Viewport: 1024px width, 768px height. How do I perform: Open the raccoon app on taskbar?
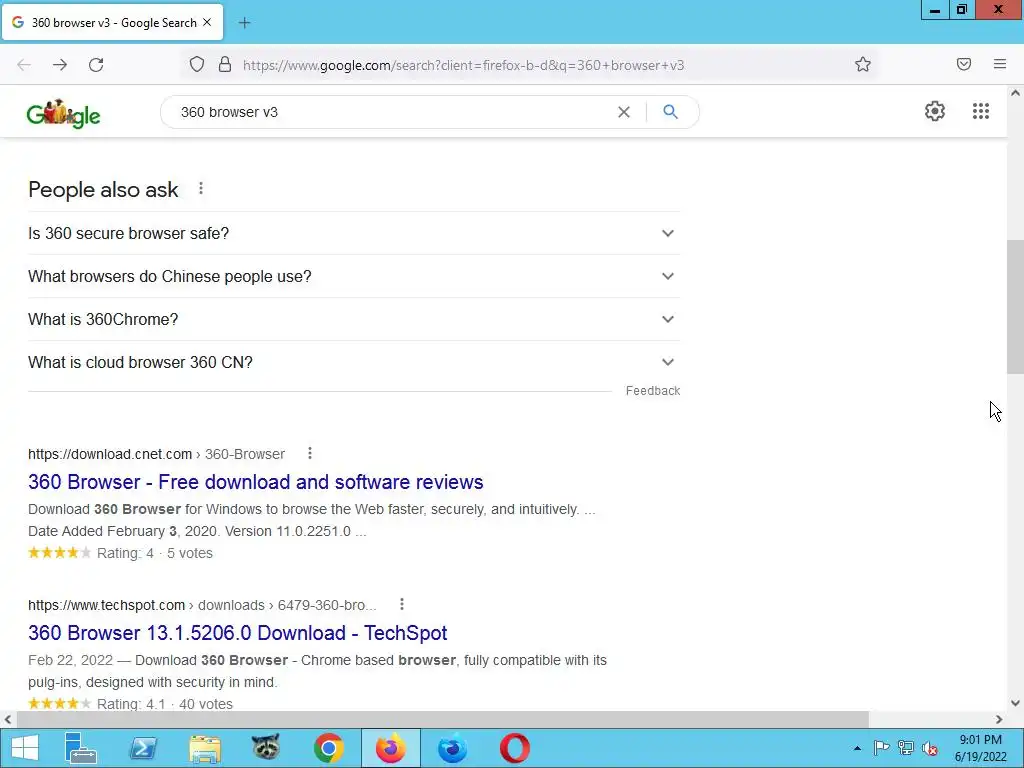[x=266, y=748]
